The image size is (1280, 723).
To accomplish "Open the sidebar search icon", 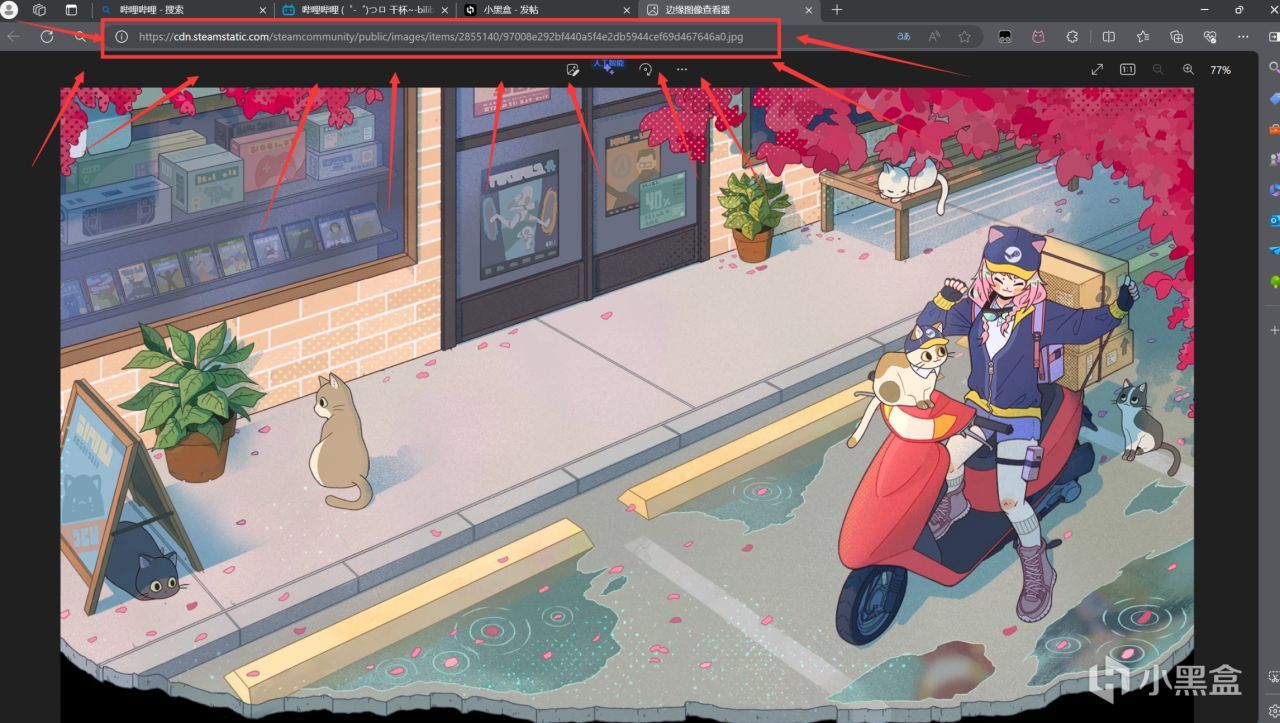I will pos(1273,68).
